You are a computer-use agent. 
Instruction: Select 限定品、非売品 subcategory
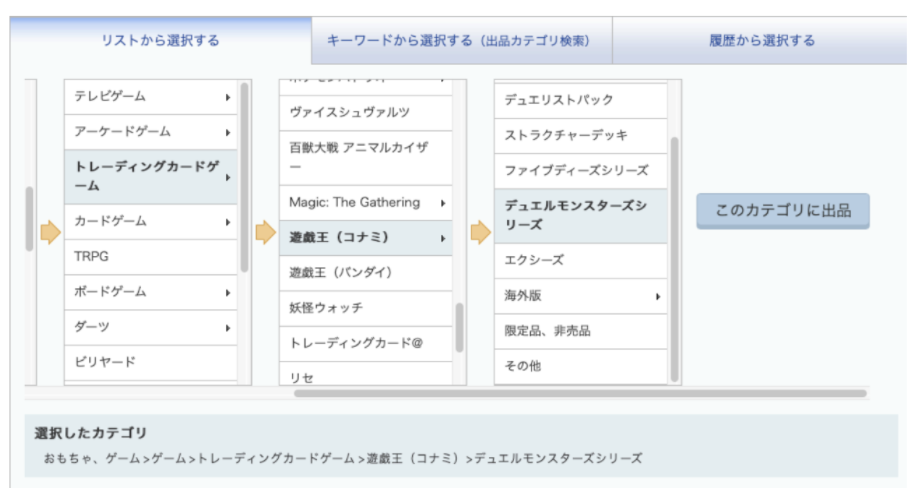click(547, 331)
